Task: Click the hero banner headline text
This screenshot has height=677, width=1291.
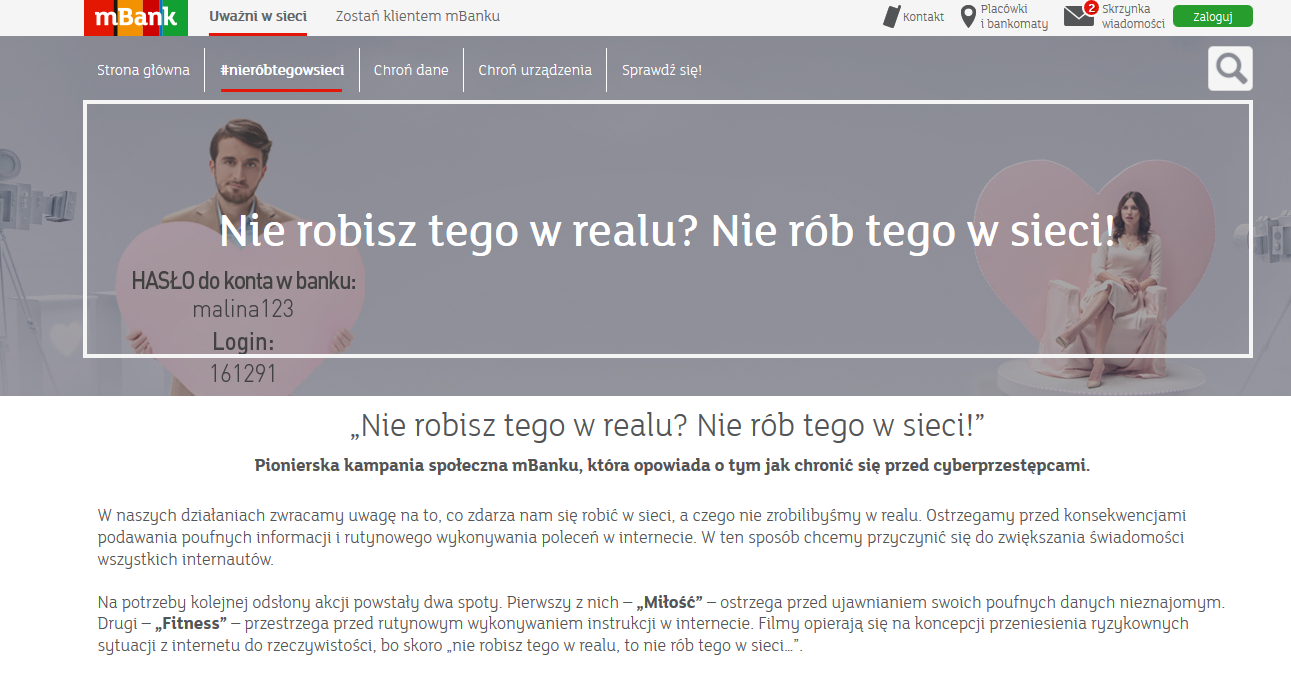Action: point(667,231)
